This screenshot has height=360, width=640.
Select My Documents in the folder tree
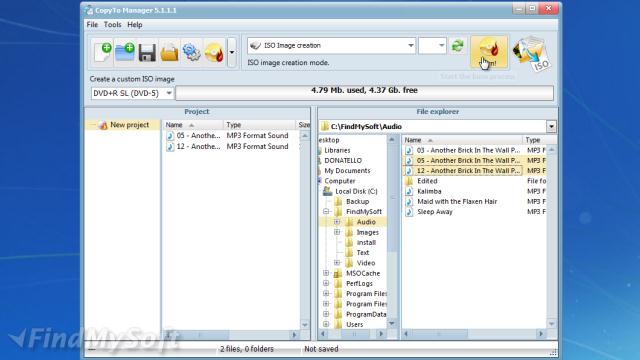pyautogui.click(x=347, y=171)
